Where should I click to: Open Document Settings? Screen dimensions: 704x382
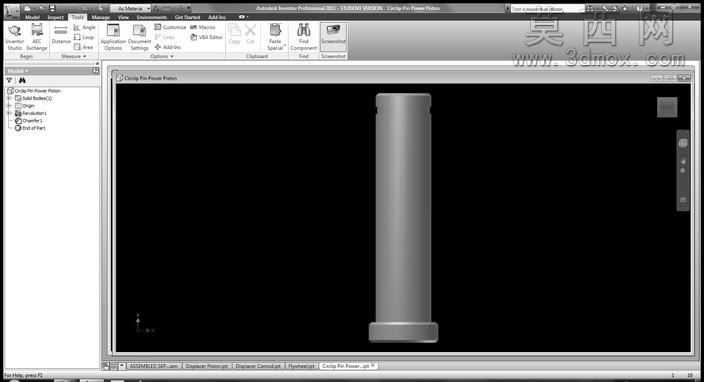point(139,37)
